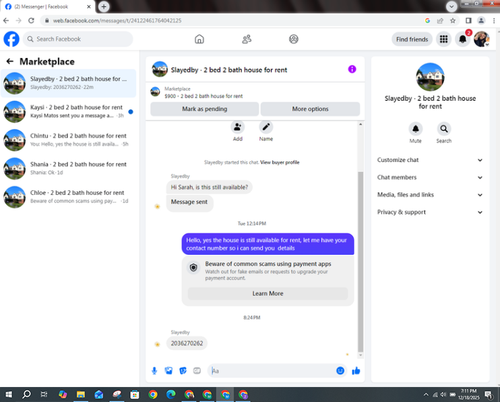Go to Home feed icon

[x=199, y=39]
